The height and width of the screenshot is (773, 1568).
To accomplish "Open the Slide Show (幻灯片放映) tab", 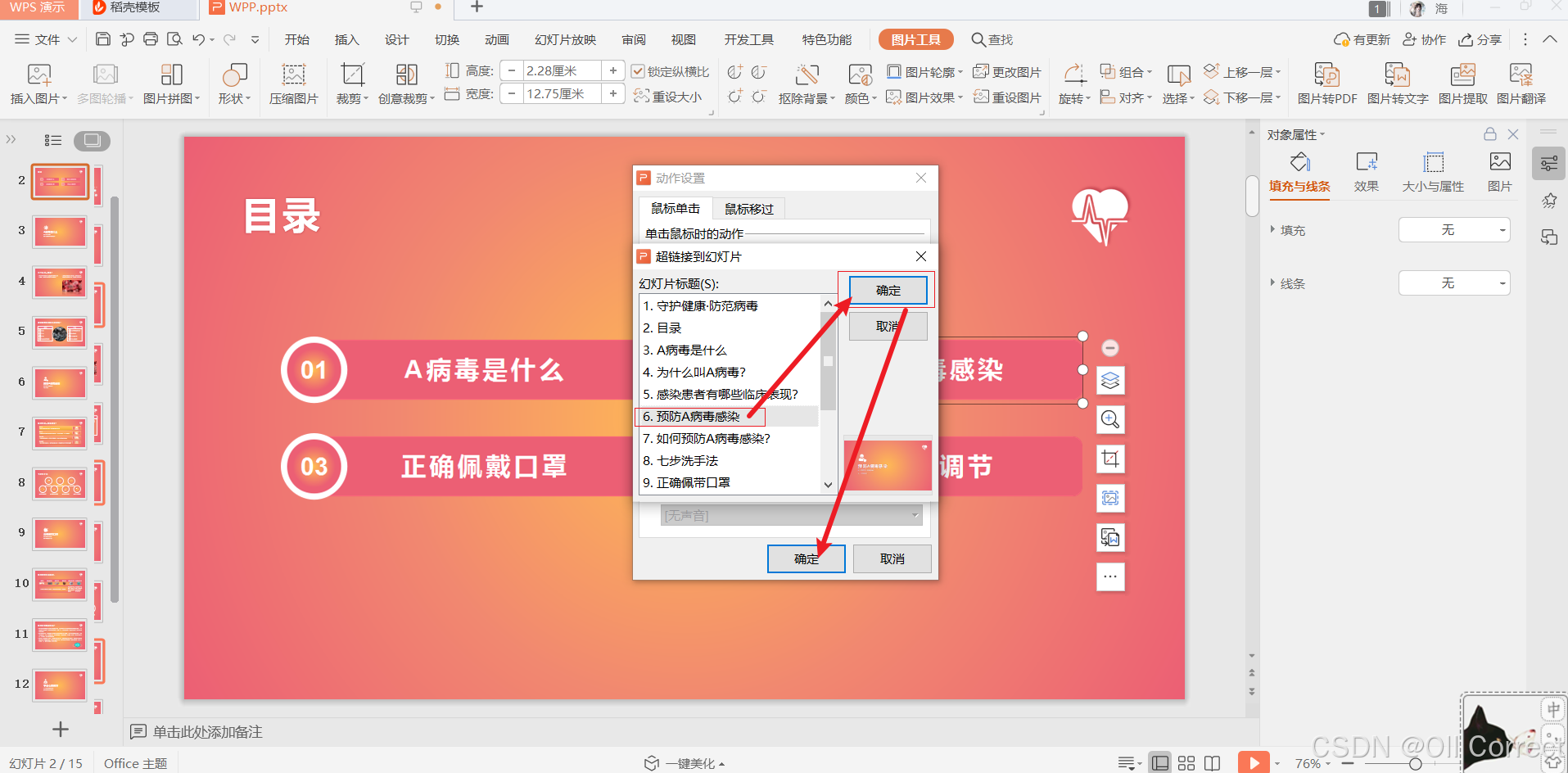I will 565,39.
